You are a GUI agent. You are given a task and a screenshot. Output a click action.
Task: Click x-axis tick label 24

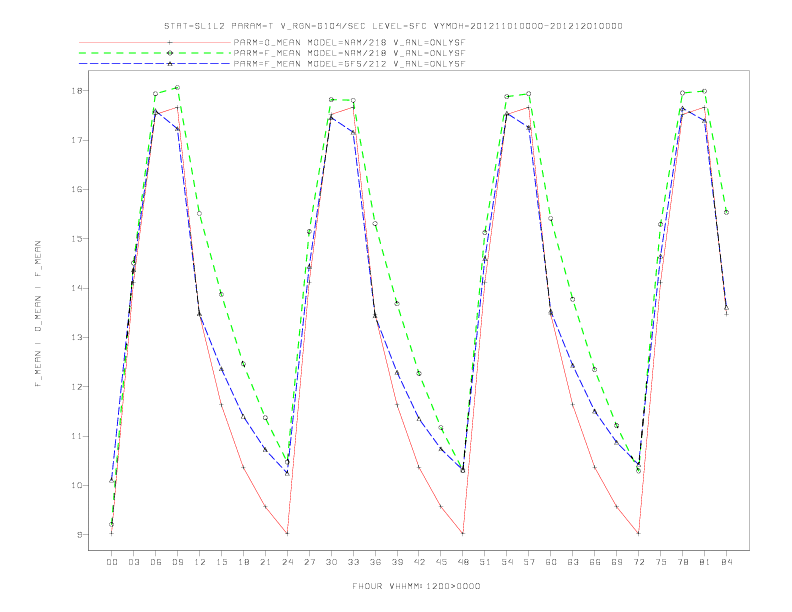coord(287,562)
